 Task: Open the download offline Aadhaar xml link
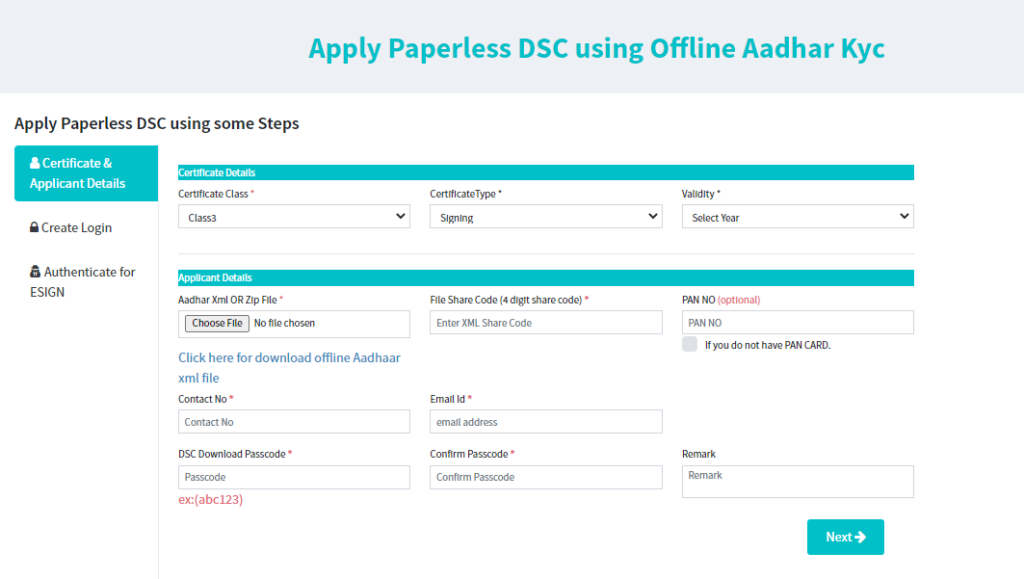click(x=289, y=368)
